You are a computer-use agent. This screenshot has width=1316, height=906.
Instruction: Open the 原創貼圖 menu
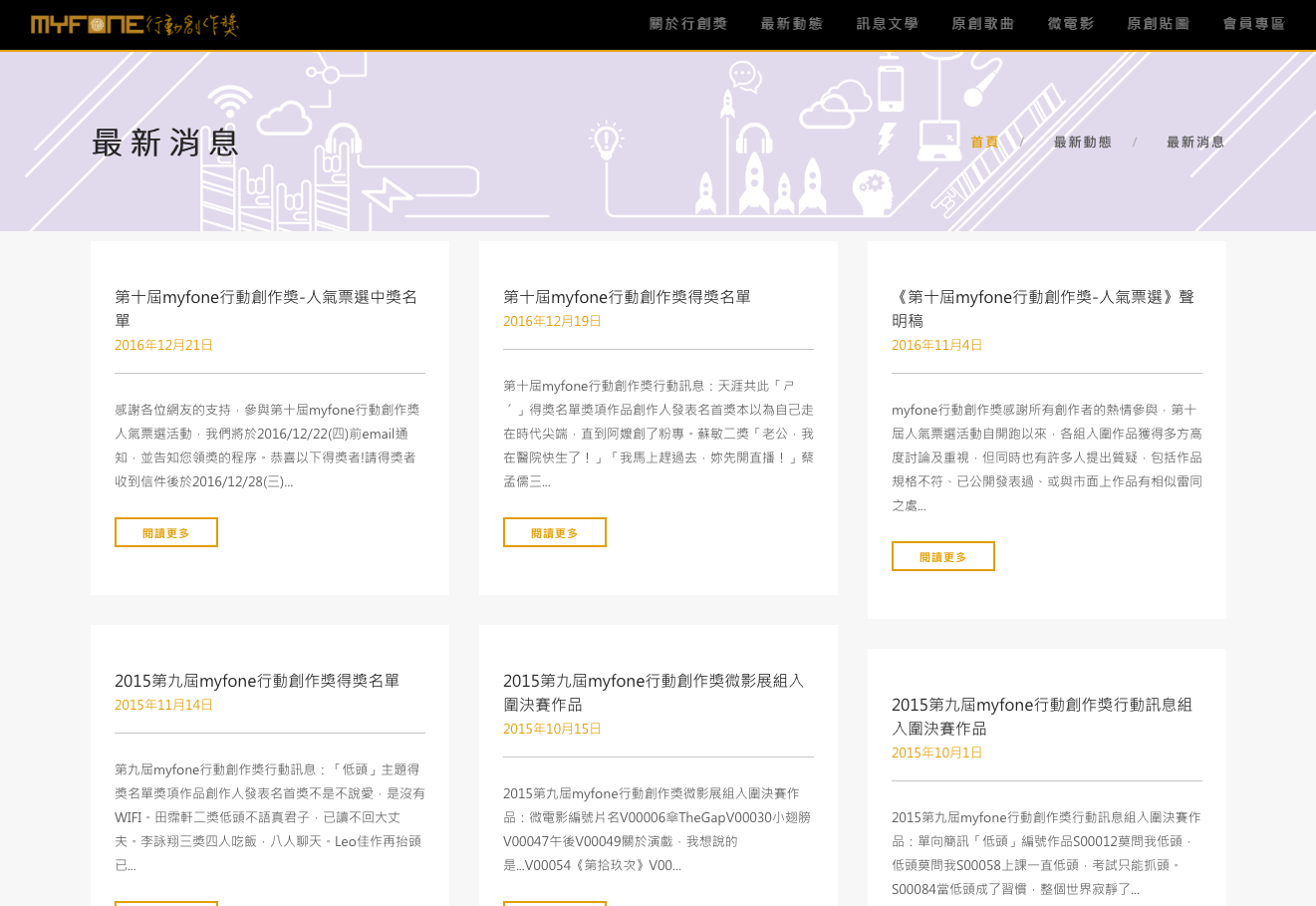pos(1159,24)
